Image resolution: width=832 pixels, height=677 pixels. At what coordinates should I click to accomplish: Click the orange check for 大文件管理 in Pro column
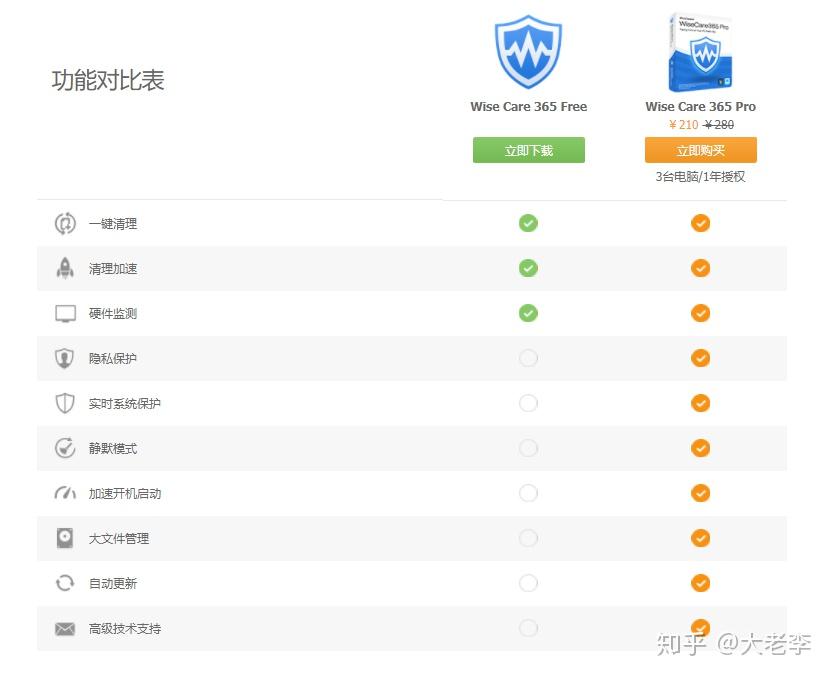point(700,538)
